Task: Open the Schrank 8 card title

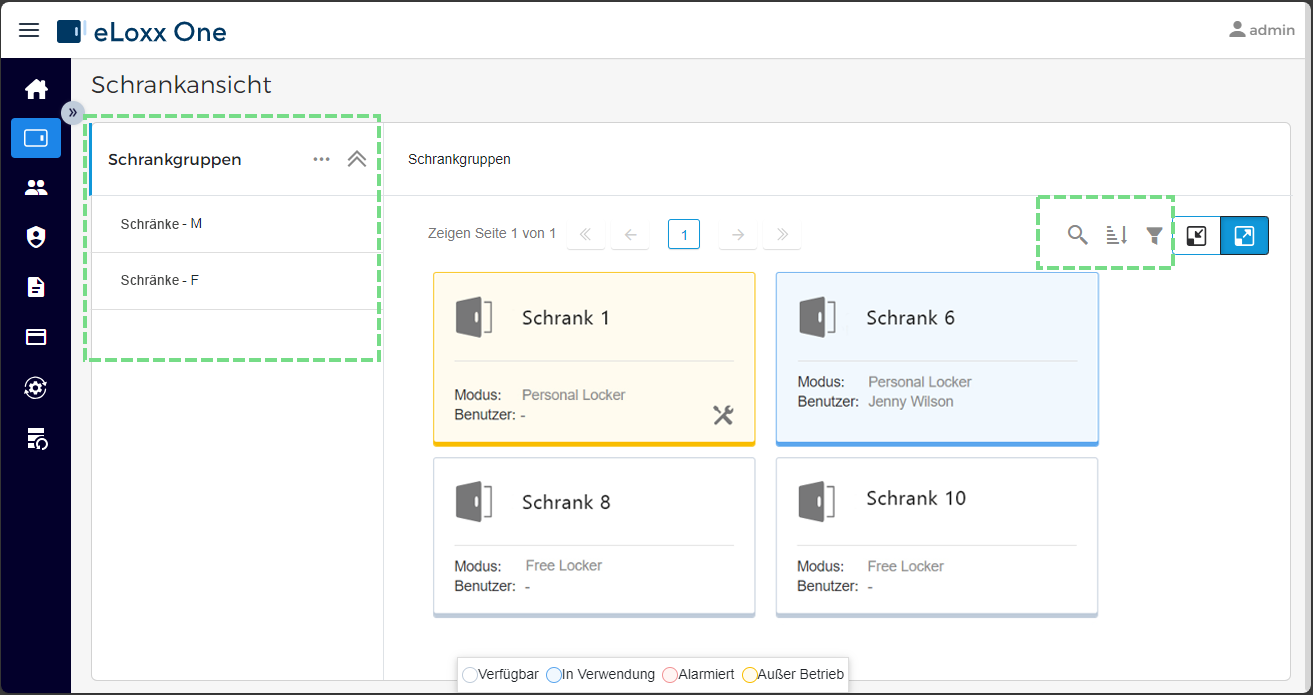Action: click(566, 502)
